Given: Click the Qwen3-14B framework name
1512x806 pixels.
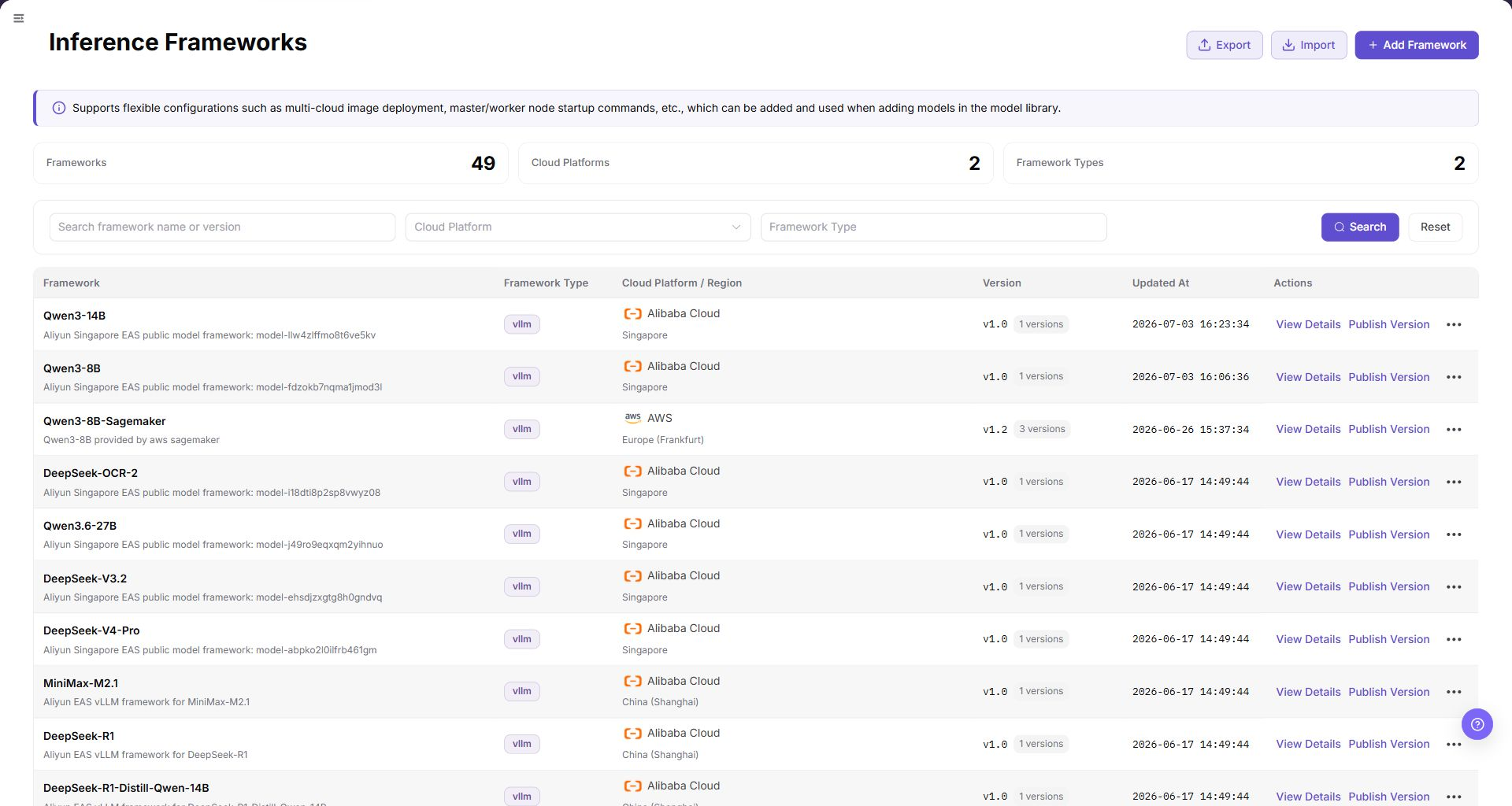Looking at the screenshot, I should pyautogui.click(x=74, y=316).
